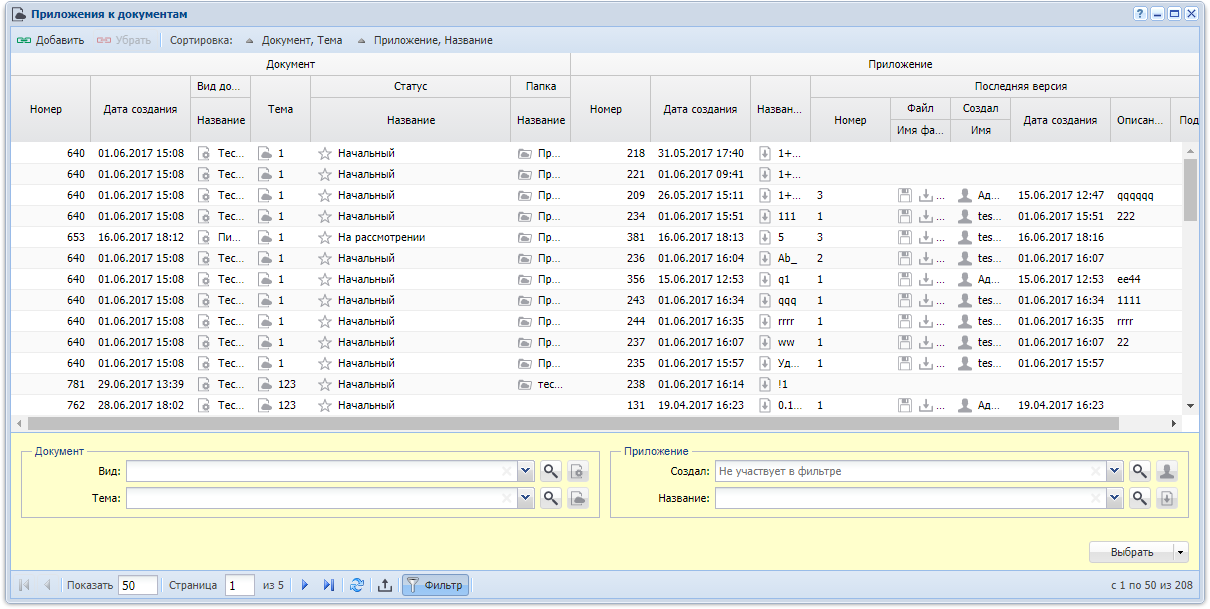Click the Страница number field

click(x=240, y=585)
